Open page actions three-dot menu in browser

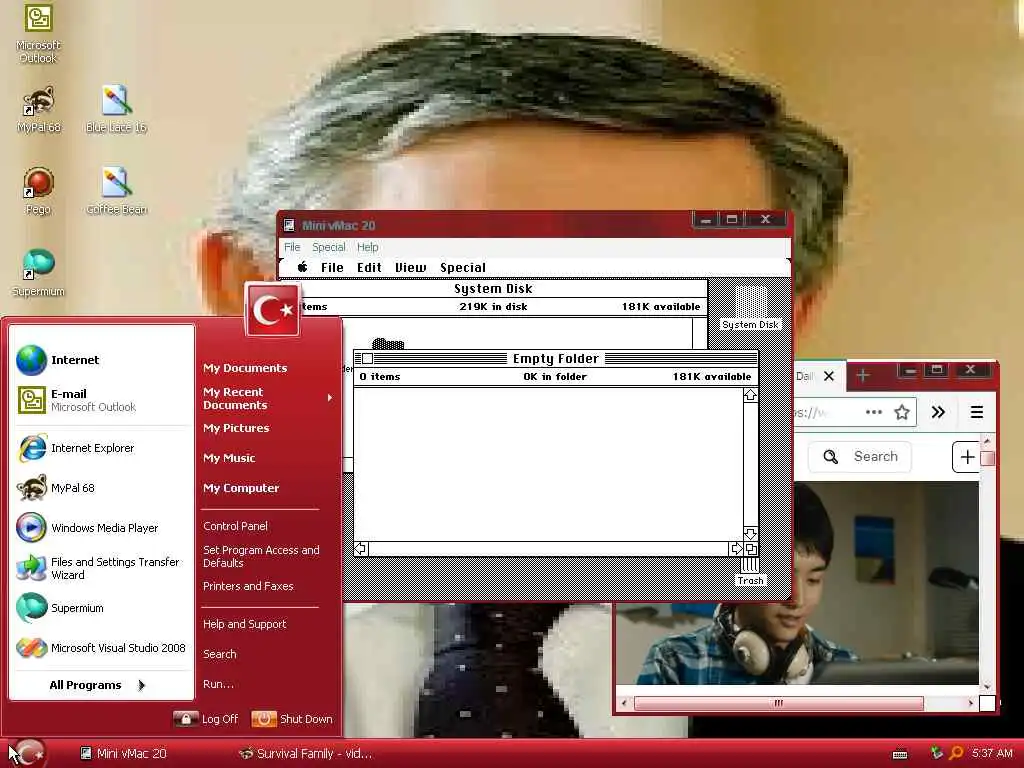tap(874, 412)
